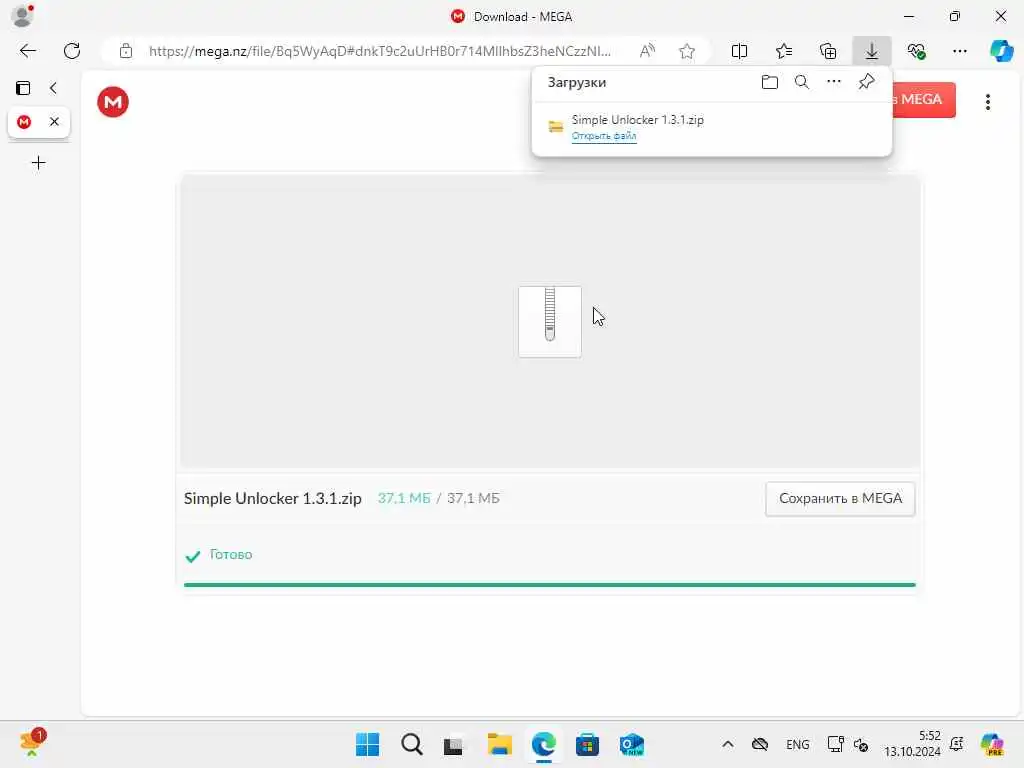
Task: Switch to Microsoft Edge taskbar icon
Action: click(x=543, y=744)
